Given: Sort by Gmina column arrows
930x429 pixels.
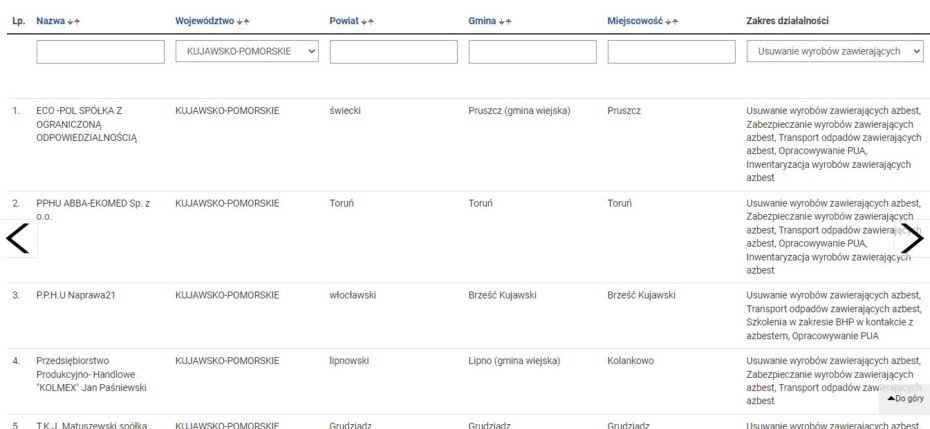Looking at the screenshot, I should coord(506,21).
